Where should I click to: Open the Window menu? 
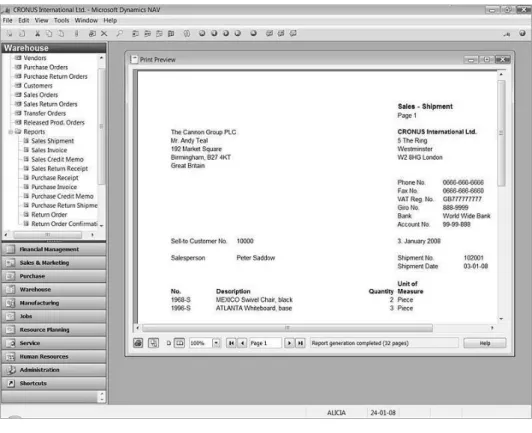coord(86,20)
